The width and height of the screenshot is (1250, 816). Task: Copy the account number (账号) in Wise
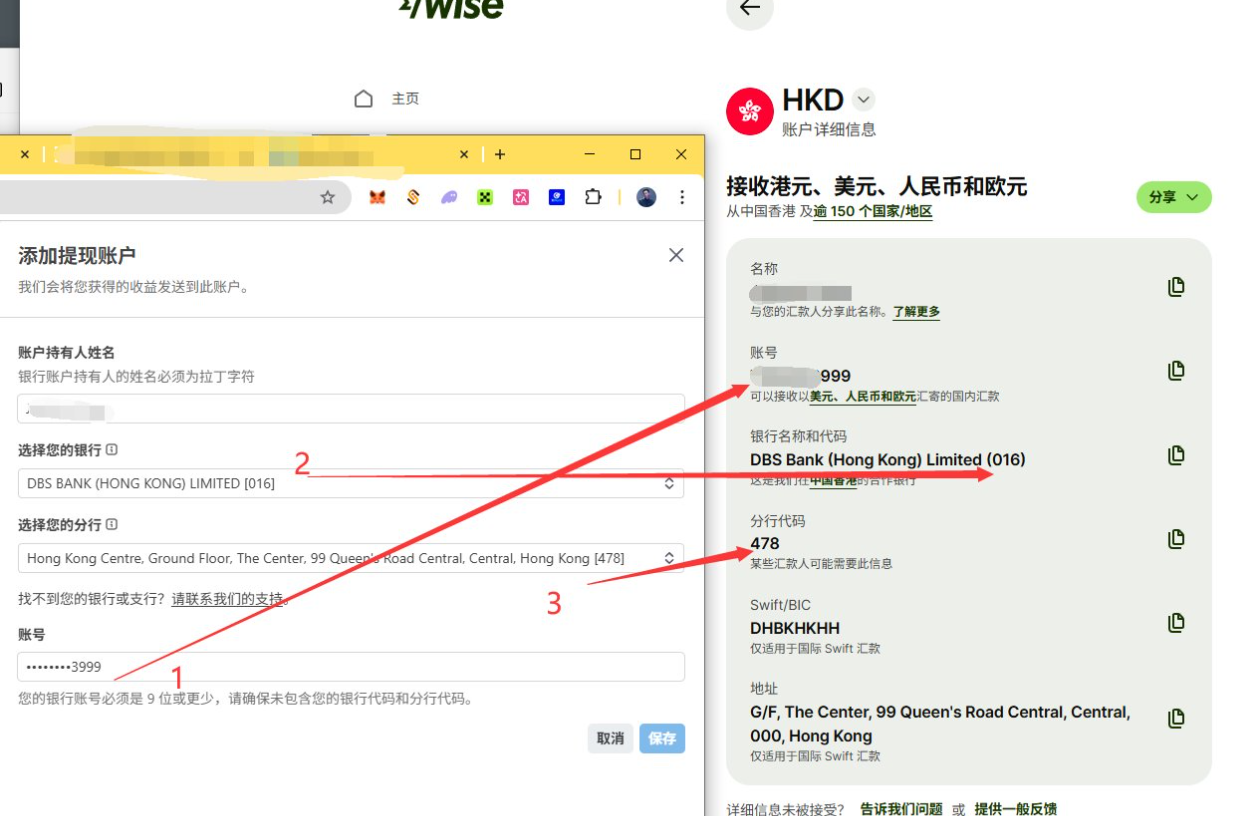pyautogui.click(x=1176, y=371)
